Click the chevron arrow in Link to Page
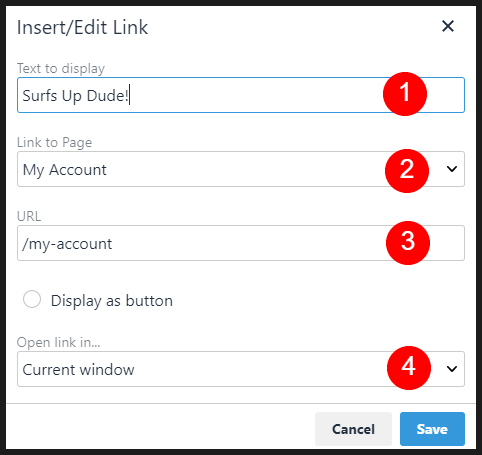Image resolution: width=482 pixels, height=455 pixels. point(452,169)
